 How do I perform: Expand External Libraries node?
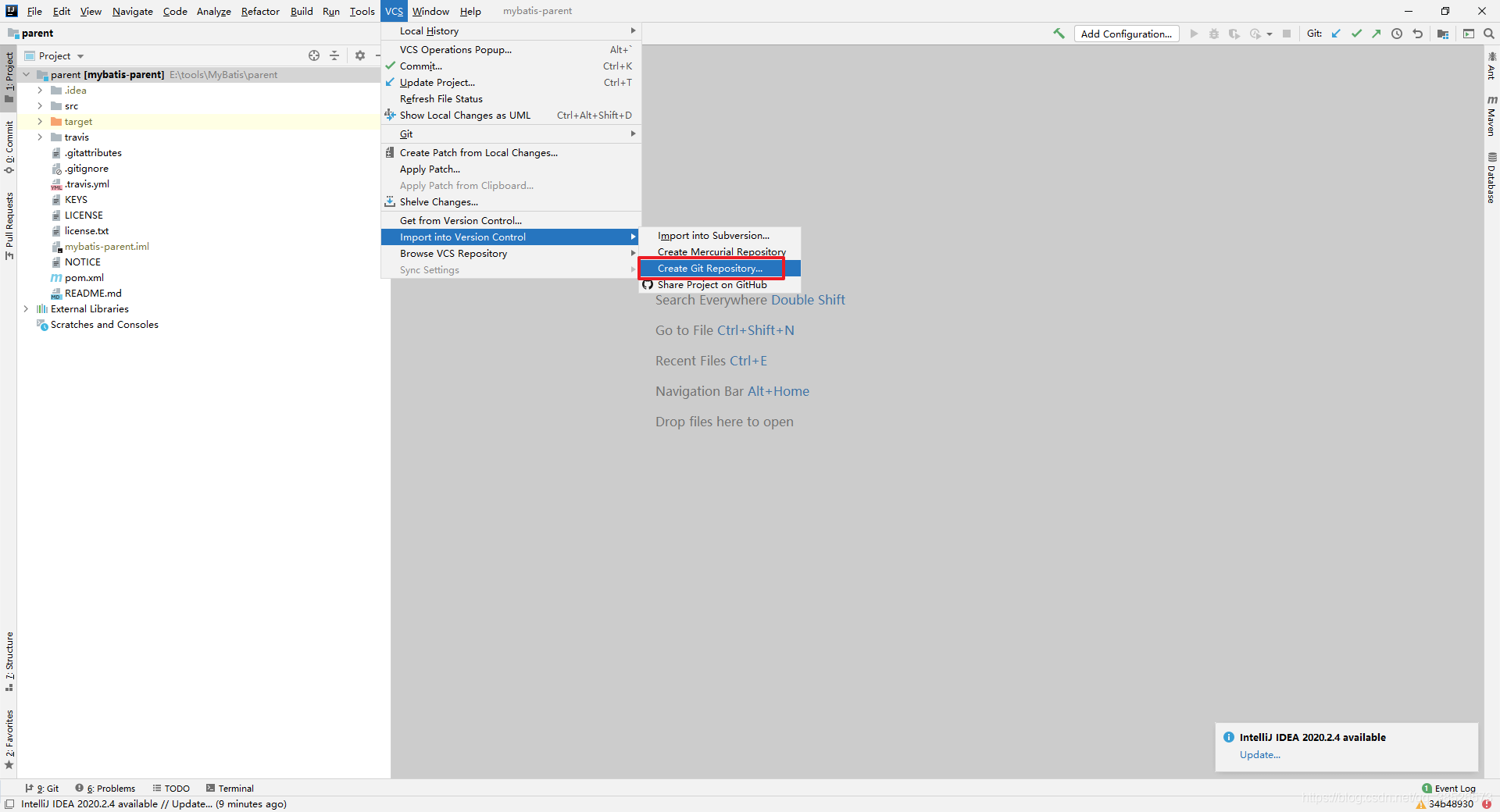tap(26, 309)
